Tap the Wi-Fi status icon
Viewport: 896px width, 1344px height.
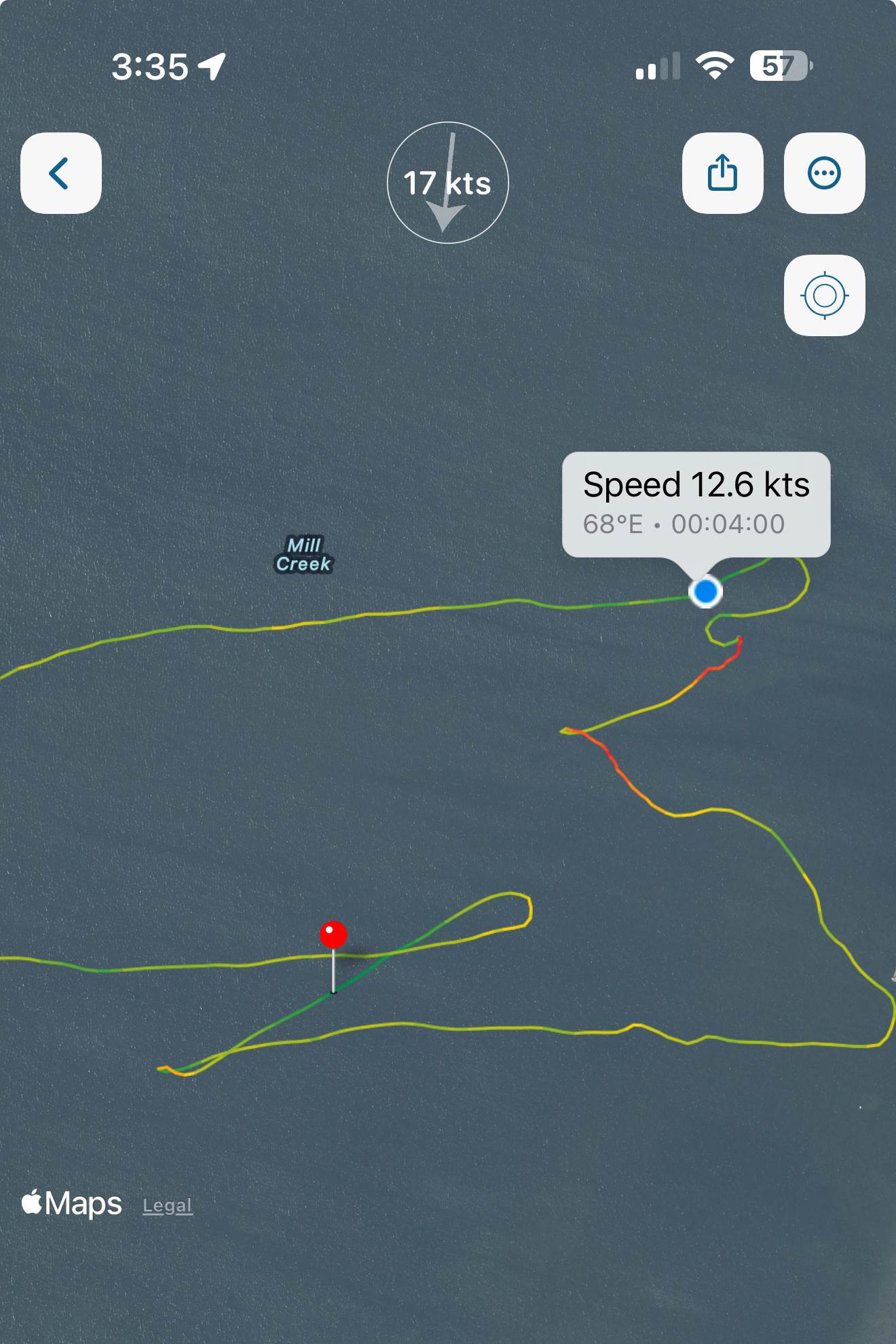click(714, 66)
